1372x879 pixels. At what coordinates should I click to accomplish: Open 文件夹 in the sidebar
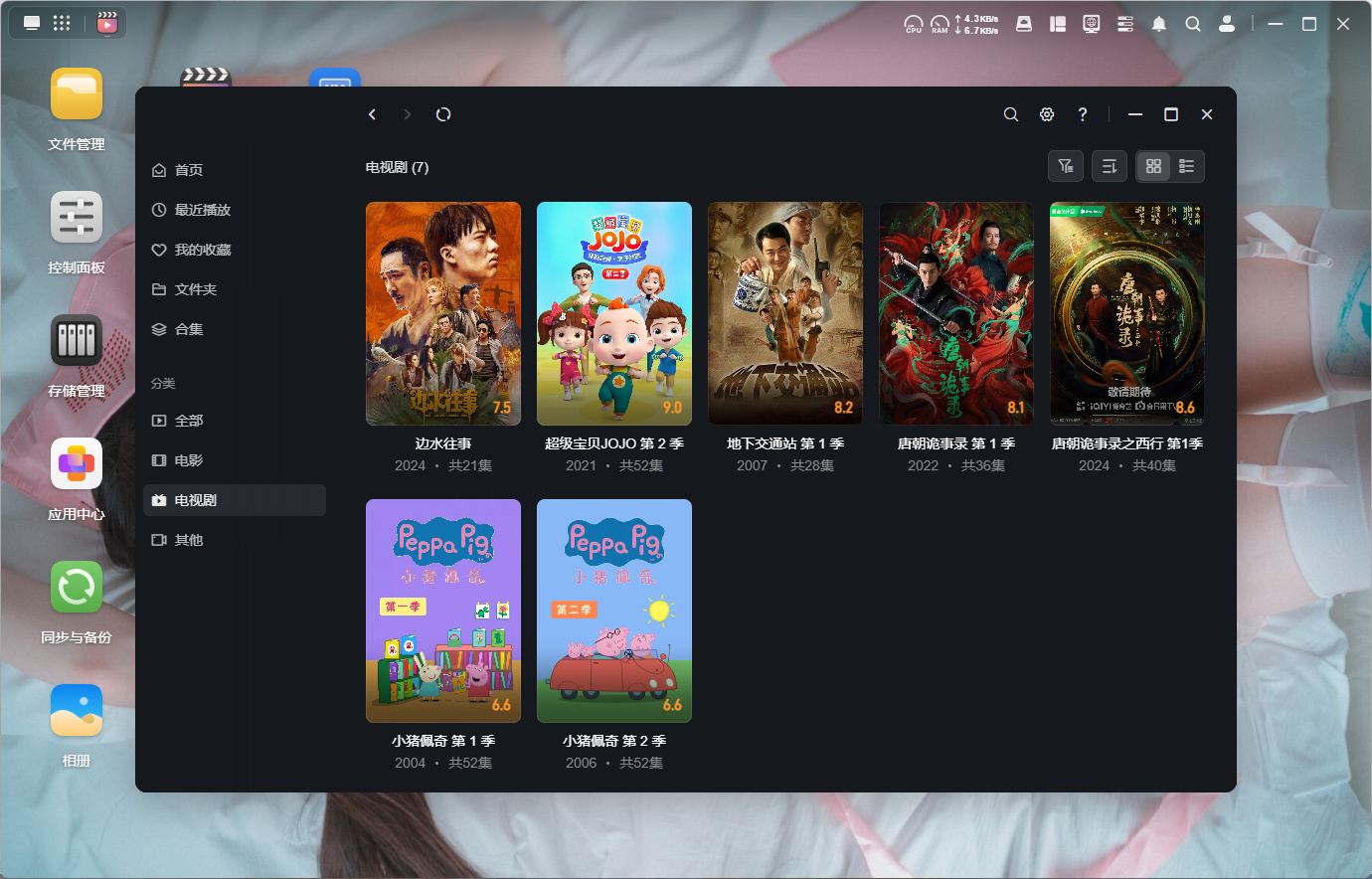click(235, 289)
